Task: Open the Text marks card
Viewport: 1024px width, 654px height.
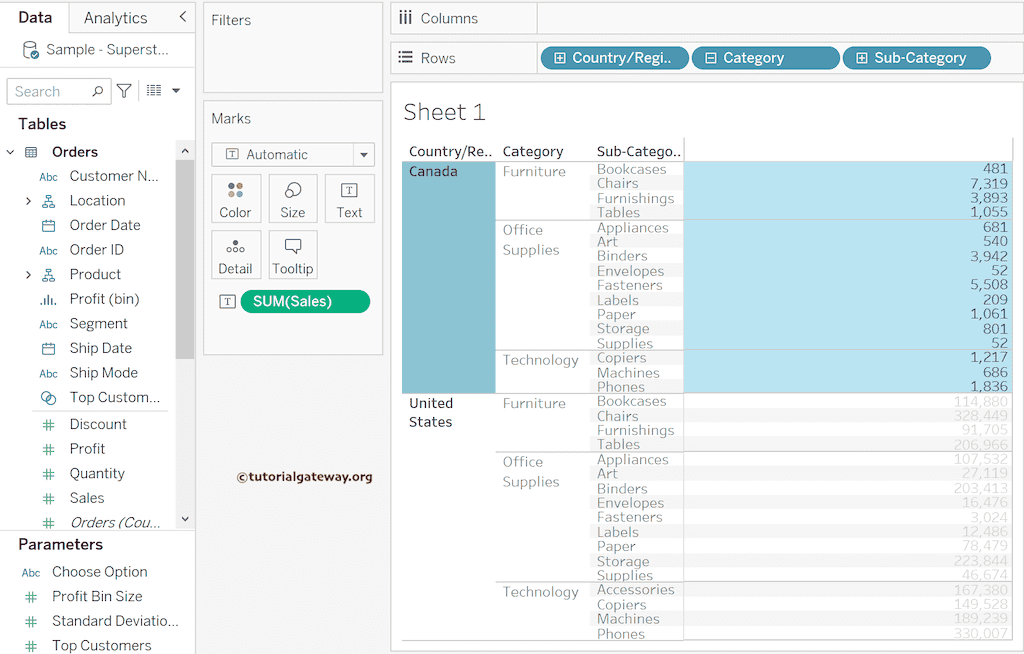Action: [x=349, y=198]
